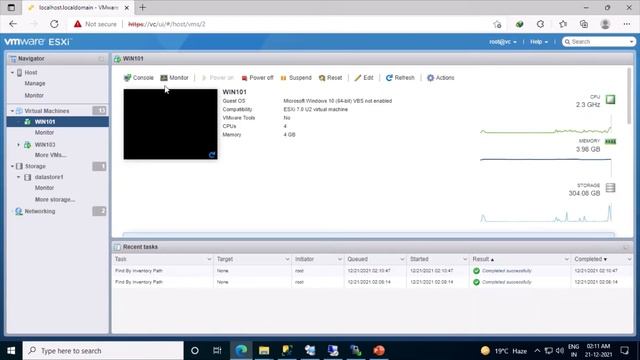Screen dimensions: 640x360
Task: Select Virtual Machines in Navigator
Action: coord(47,111)
